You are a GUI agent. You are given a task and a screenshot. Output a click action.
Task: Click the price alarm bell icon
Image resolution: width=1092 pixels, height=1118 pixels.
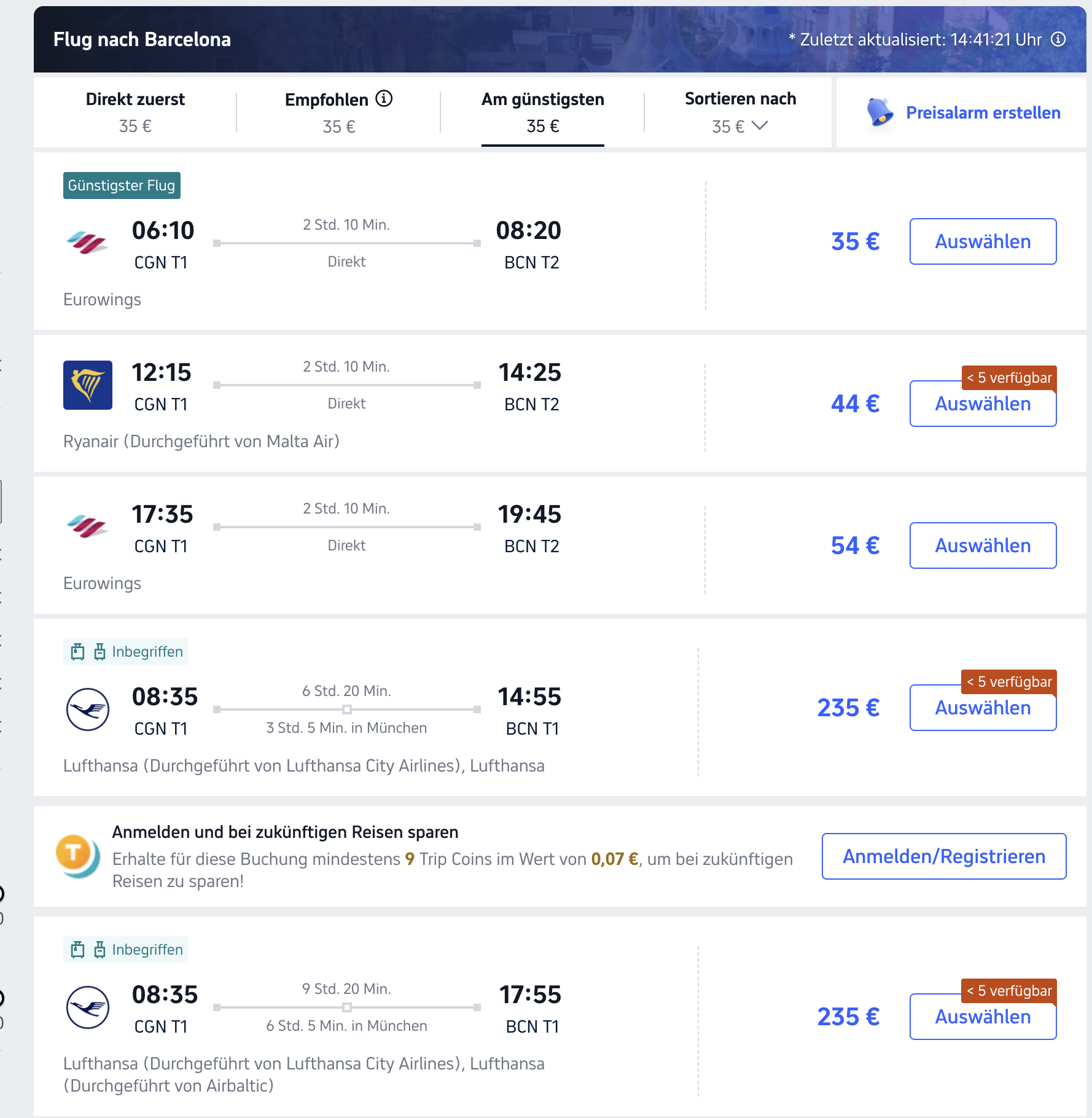coord(879,112)
